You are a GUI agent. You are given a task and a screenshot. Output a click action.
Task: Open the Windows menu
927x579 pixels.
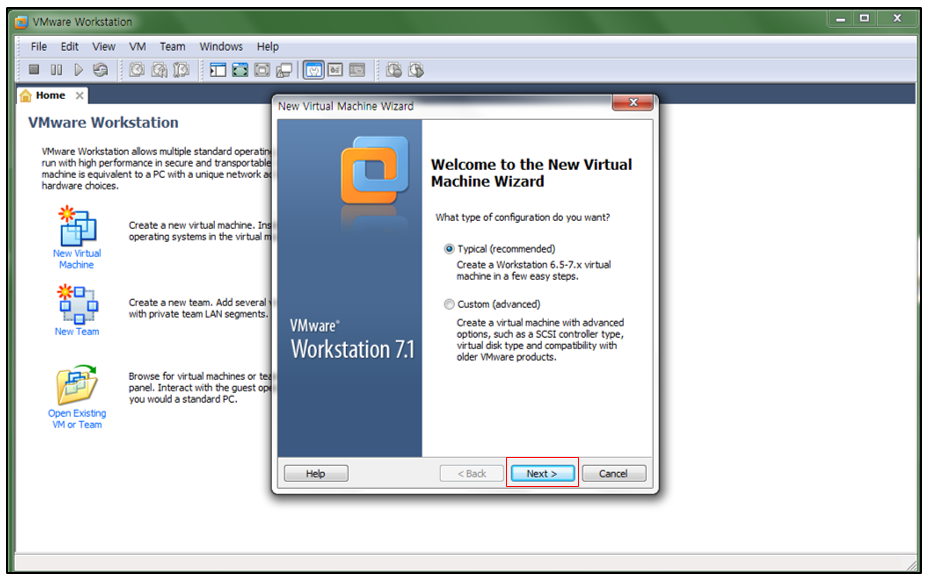[221, 46]
